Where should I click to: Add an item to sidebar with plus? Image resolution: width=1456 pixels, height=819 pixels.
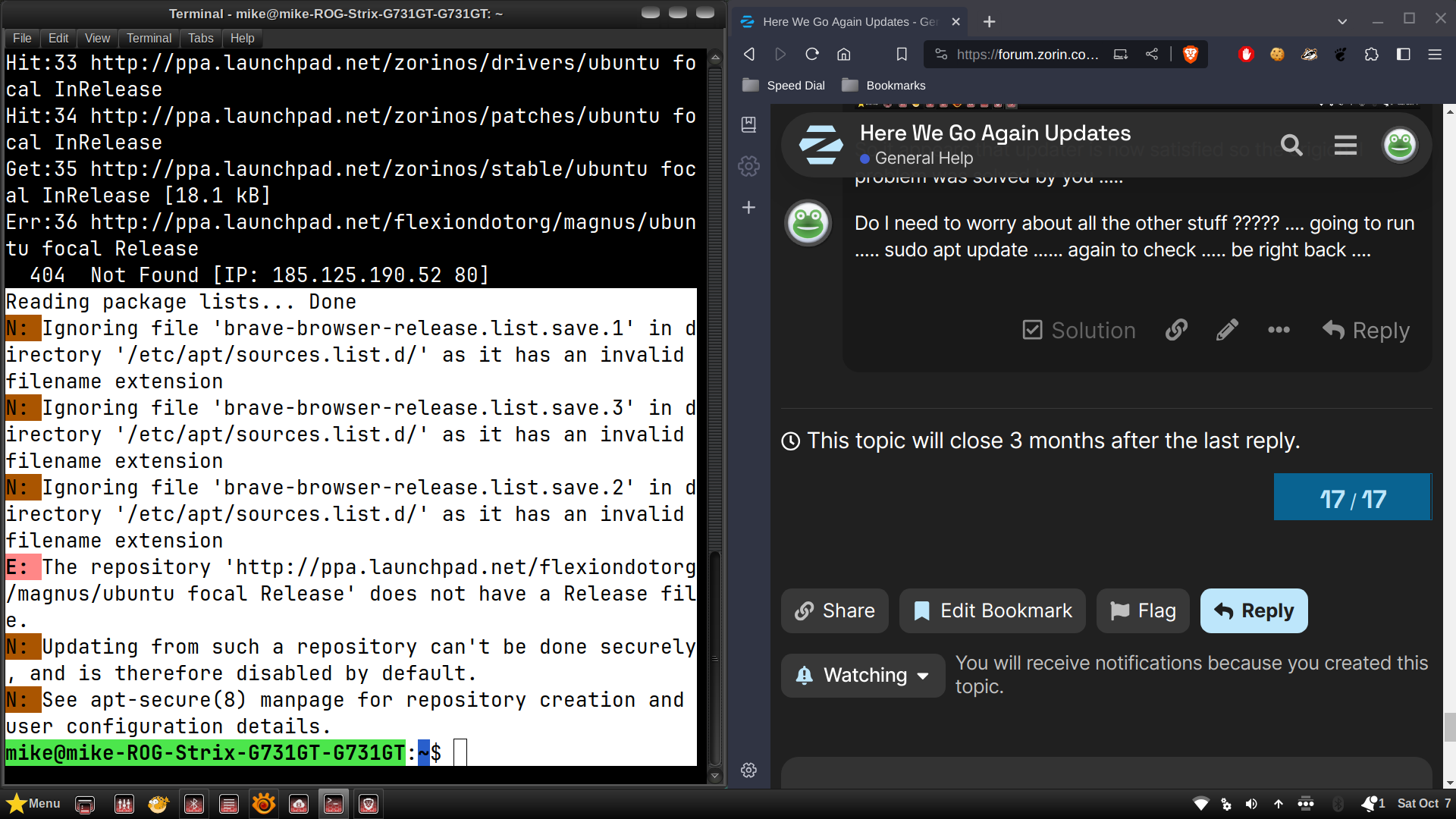tap(748, 207)
